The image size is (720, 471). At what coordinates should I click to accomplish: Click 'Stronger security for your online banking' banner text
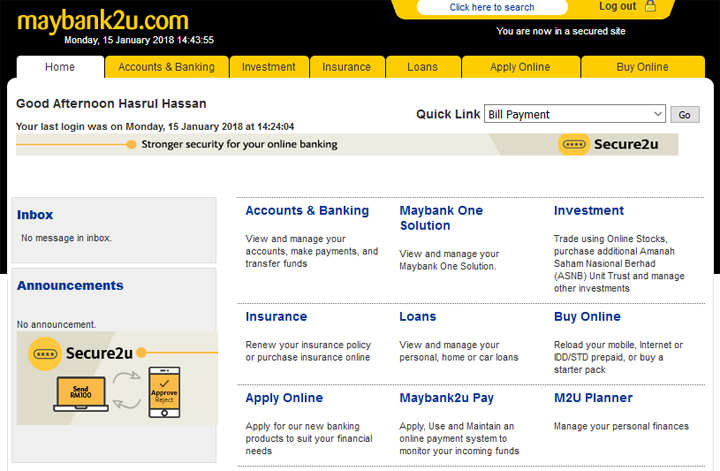(x=239, y=145)
